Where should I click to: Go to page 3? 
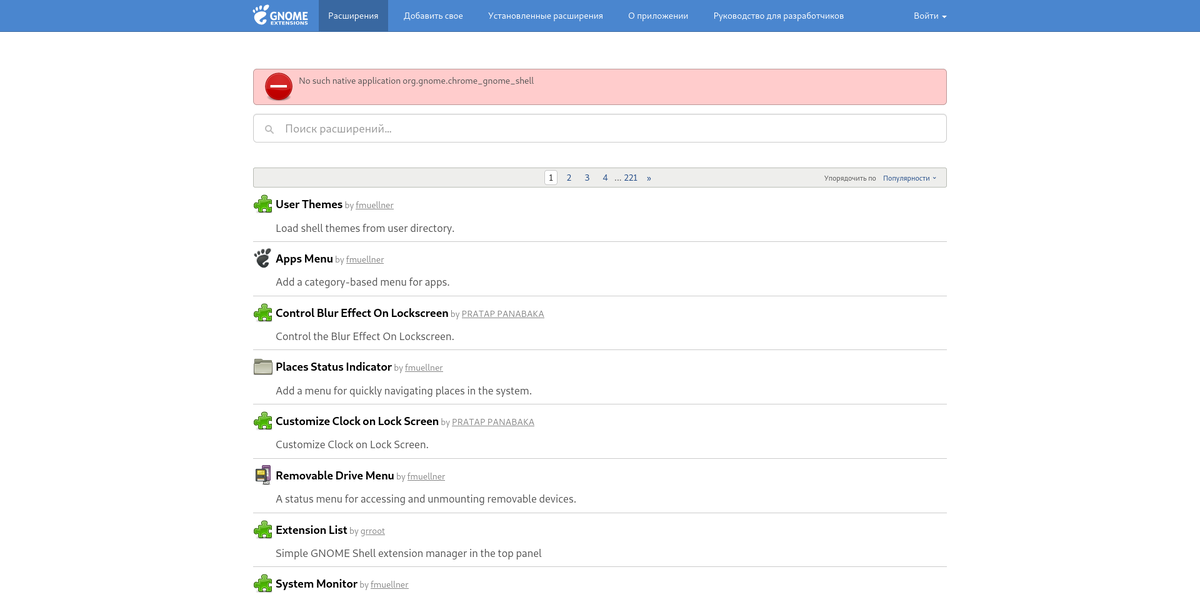click(587, 177)
